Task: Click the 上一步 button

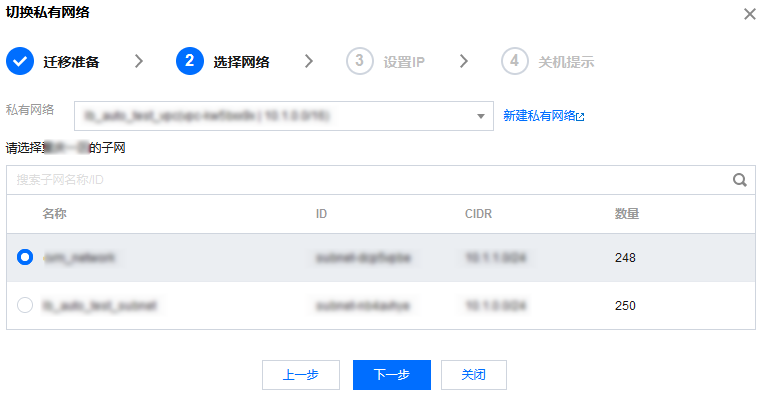Action: click(300, 375)
